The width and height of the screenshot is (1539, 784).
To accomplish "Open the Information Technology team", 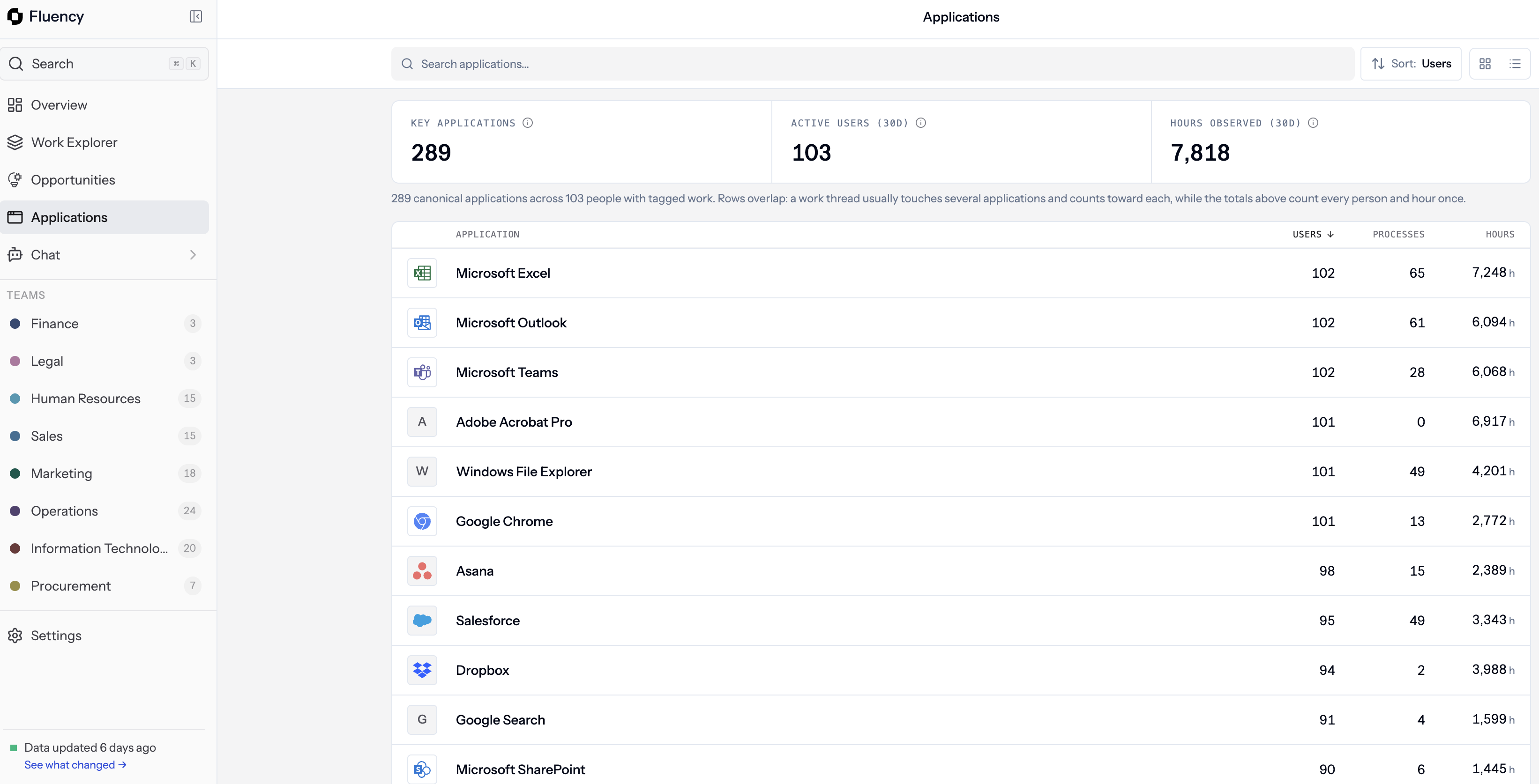I will coord(105,548).
